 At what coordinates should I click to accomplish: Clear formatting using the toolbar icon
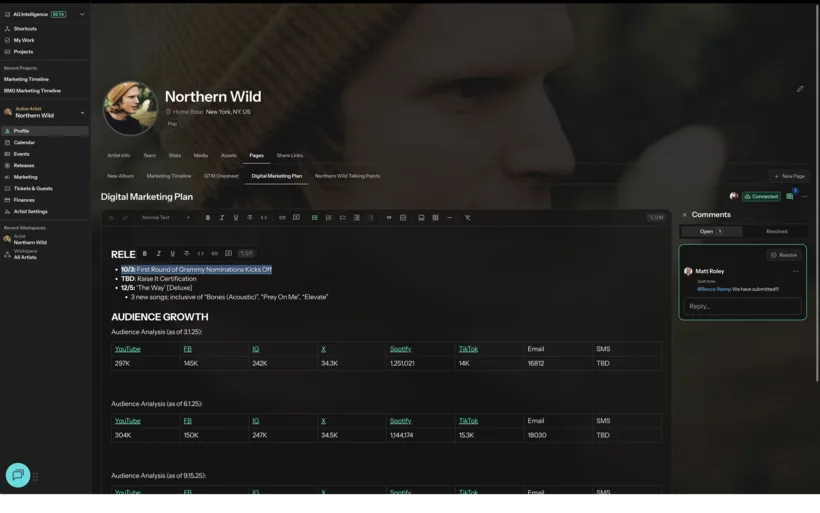(x=468, y=218)
